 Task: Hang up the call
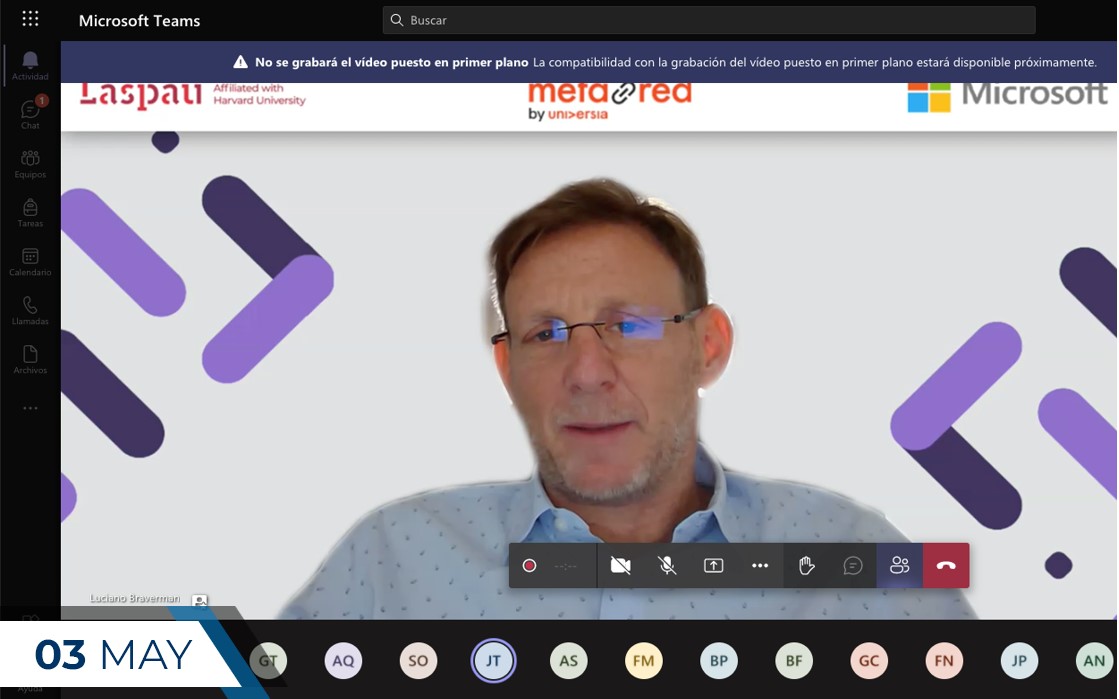click(x=946, y=565)
